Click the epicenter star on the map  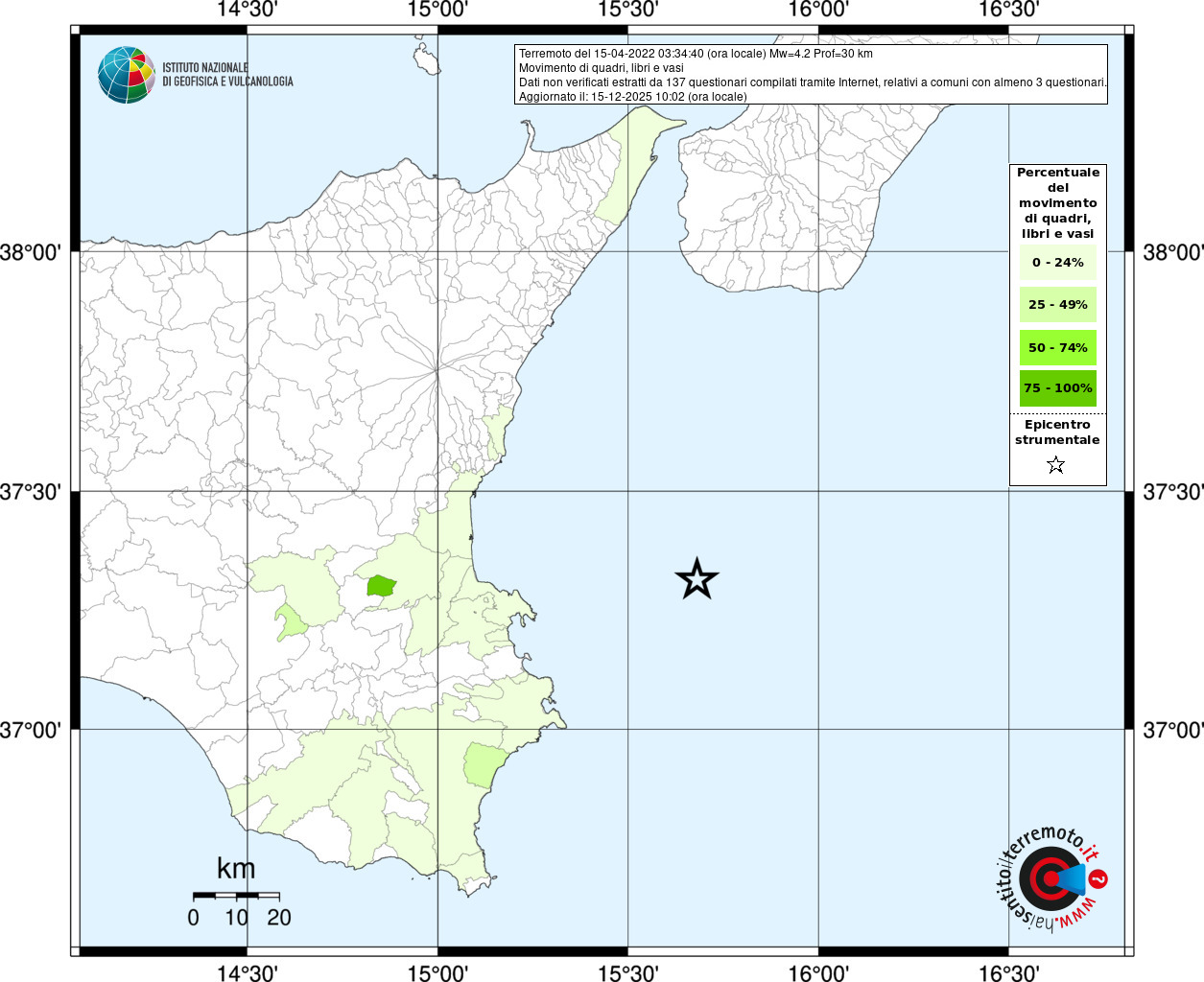coord(696,578)
